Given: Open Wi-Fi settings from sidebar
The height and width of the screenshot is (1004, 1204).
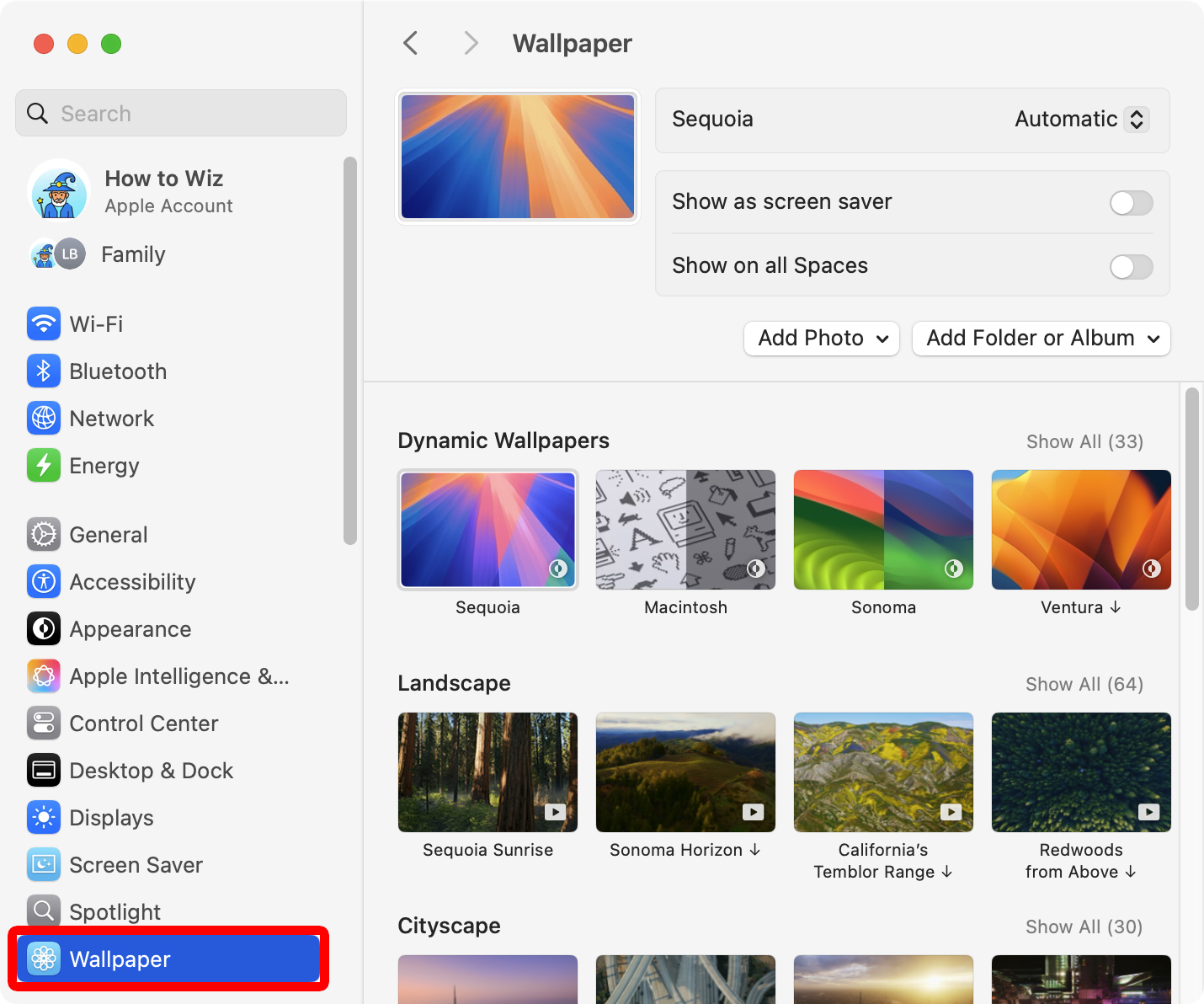Looking at the screenshot, I should click(97, 323).
